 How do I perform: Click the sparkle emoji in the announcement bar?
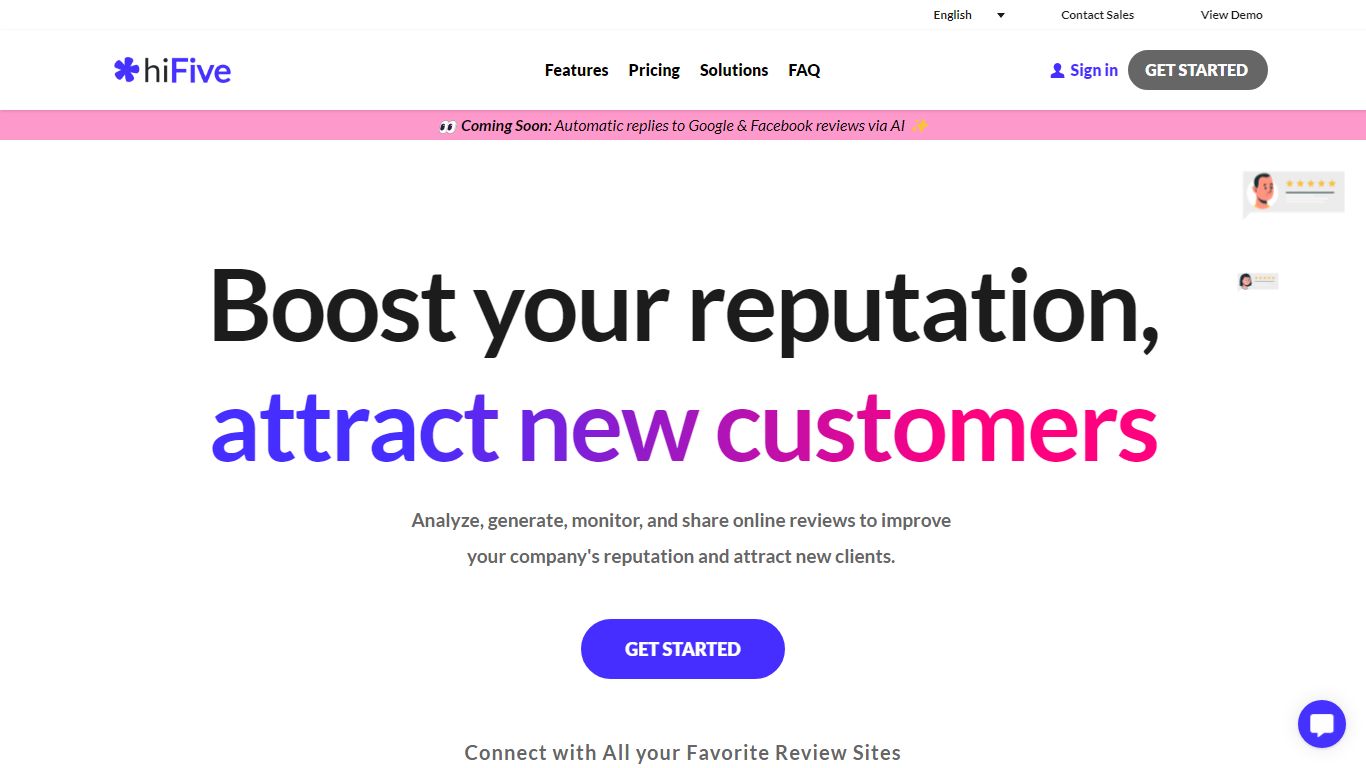tap(920, 125)
